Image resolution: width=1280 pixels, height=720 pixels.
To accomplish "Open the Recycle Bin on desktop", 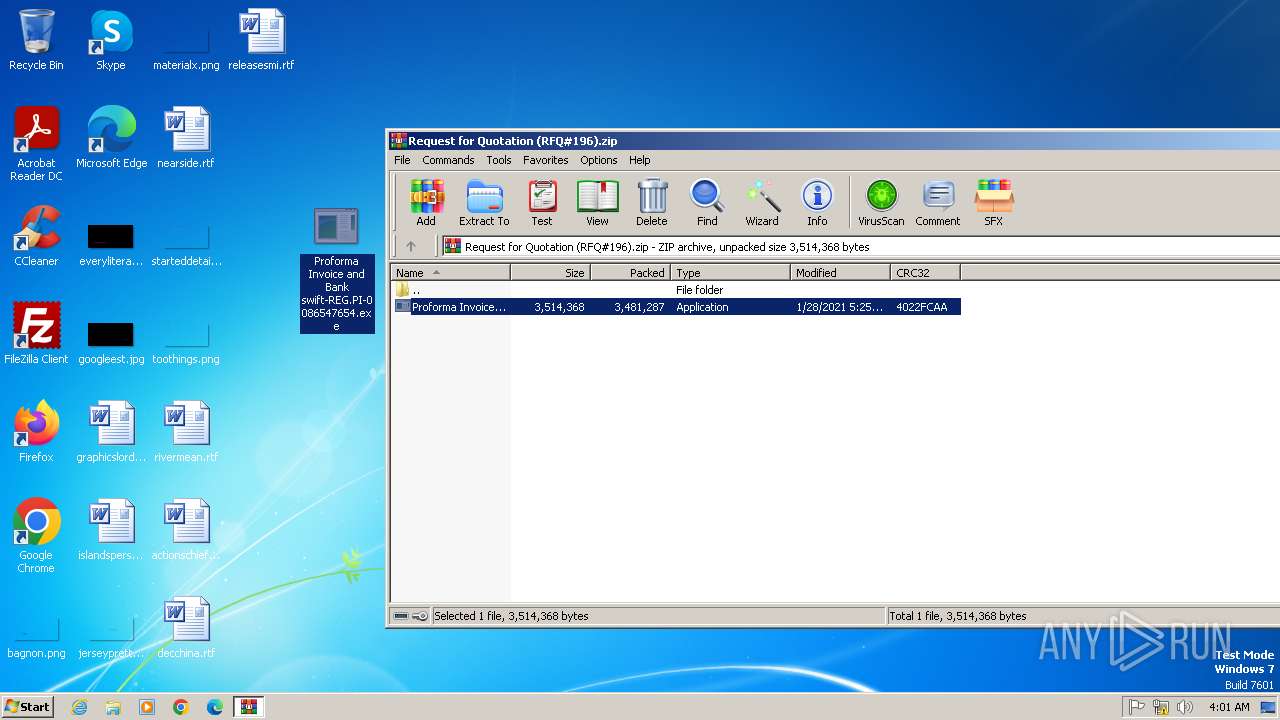I will [36, 40].
